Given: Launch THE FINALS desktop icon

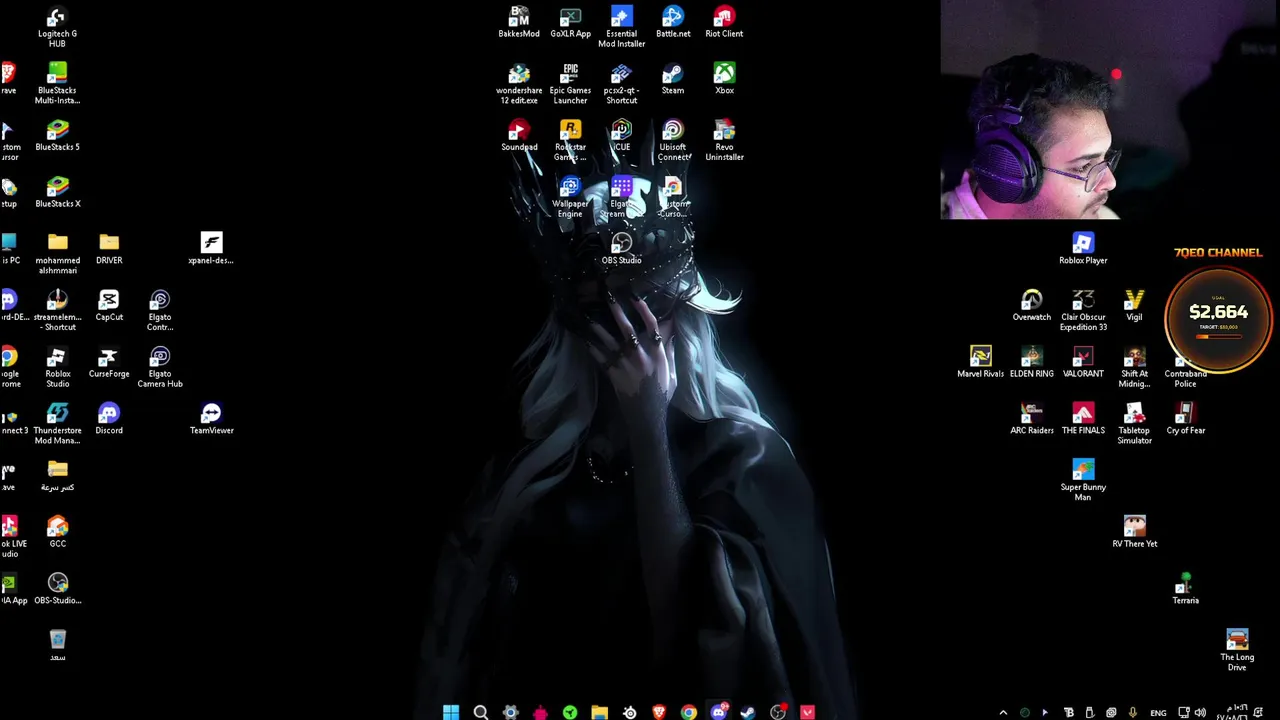Looking at the screenshot, I should click(x=1083, y=420).
